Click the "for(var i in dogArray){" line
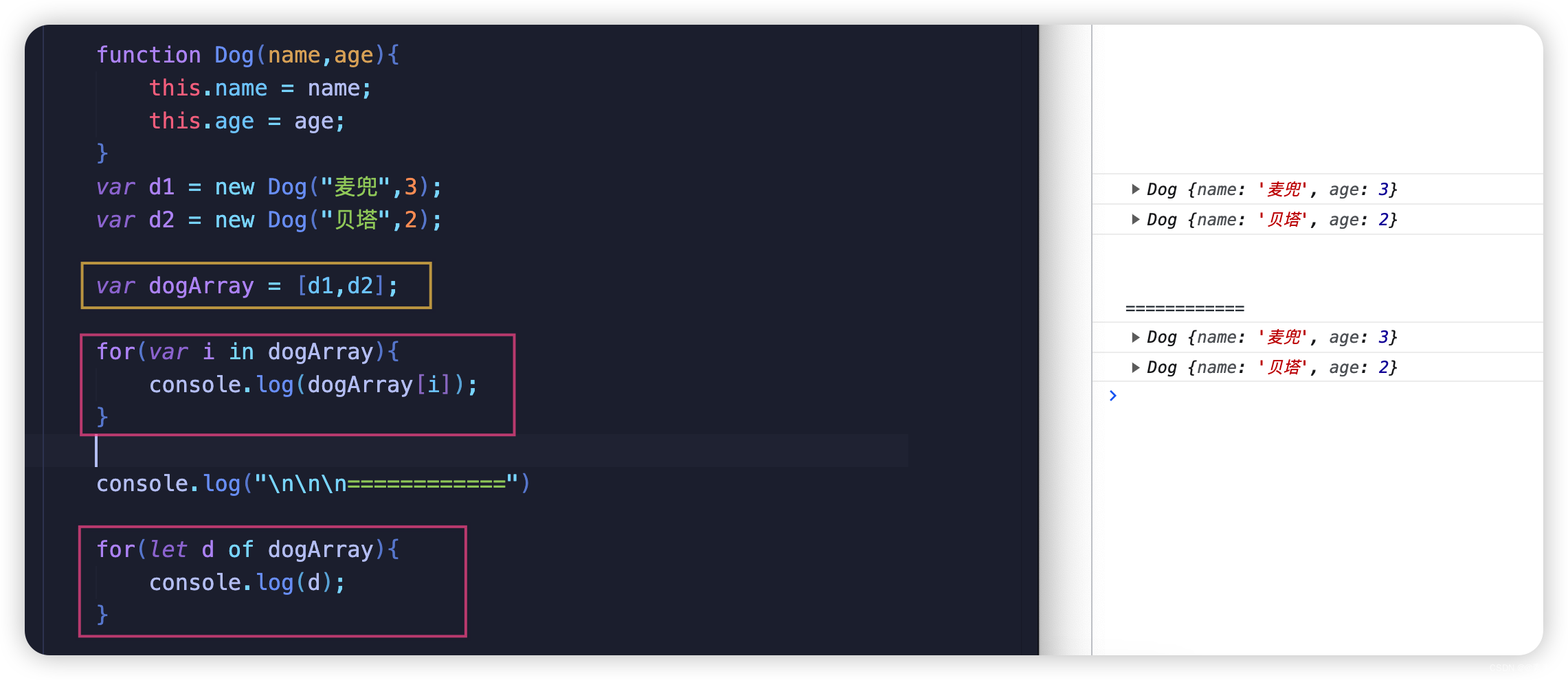Viewport: 1568px width, 680px height. tap(247, 352)
